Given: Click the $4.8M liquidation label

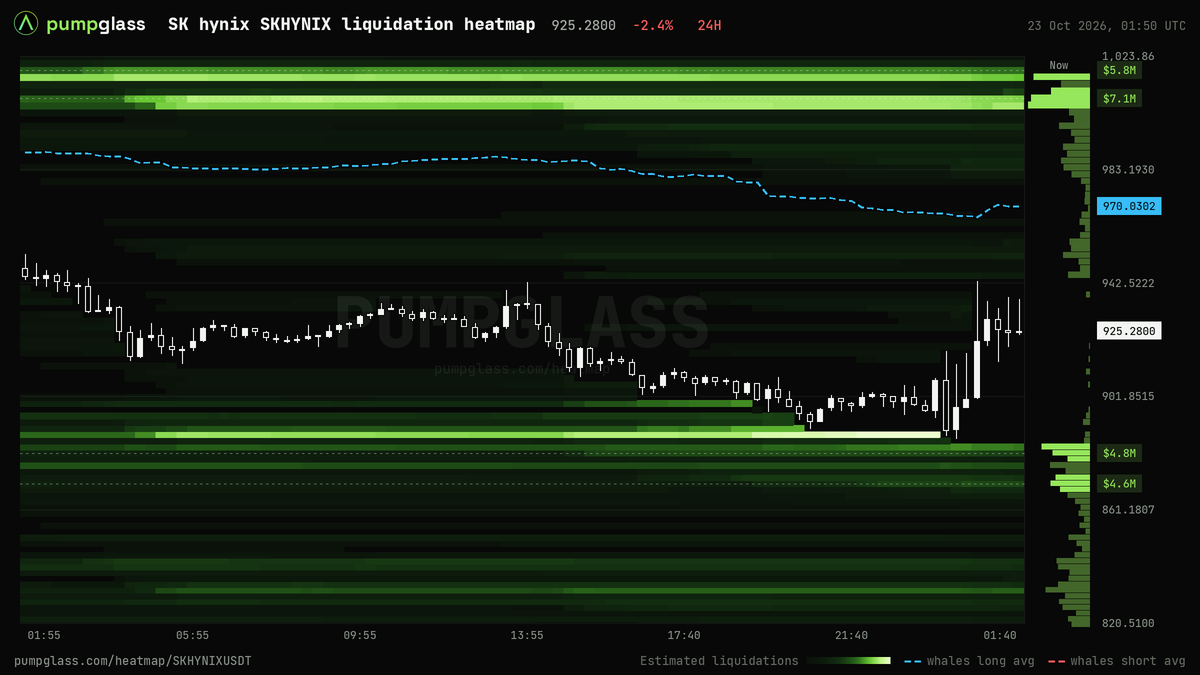Looking at the screenshot, I should 1119,453.
